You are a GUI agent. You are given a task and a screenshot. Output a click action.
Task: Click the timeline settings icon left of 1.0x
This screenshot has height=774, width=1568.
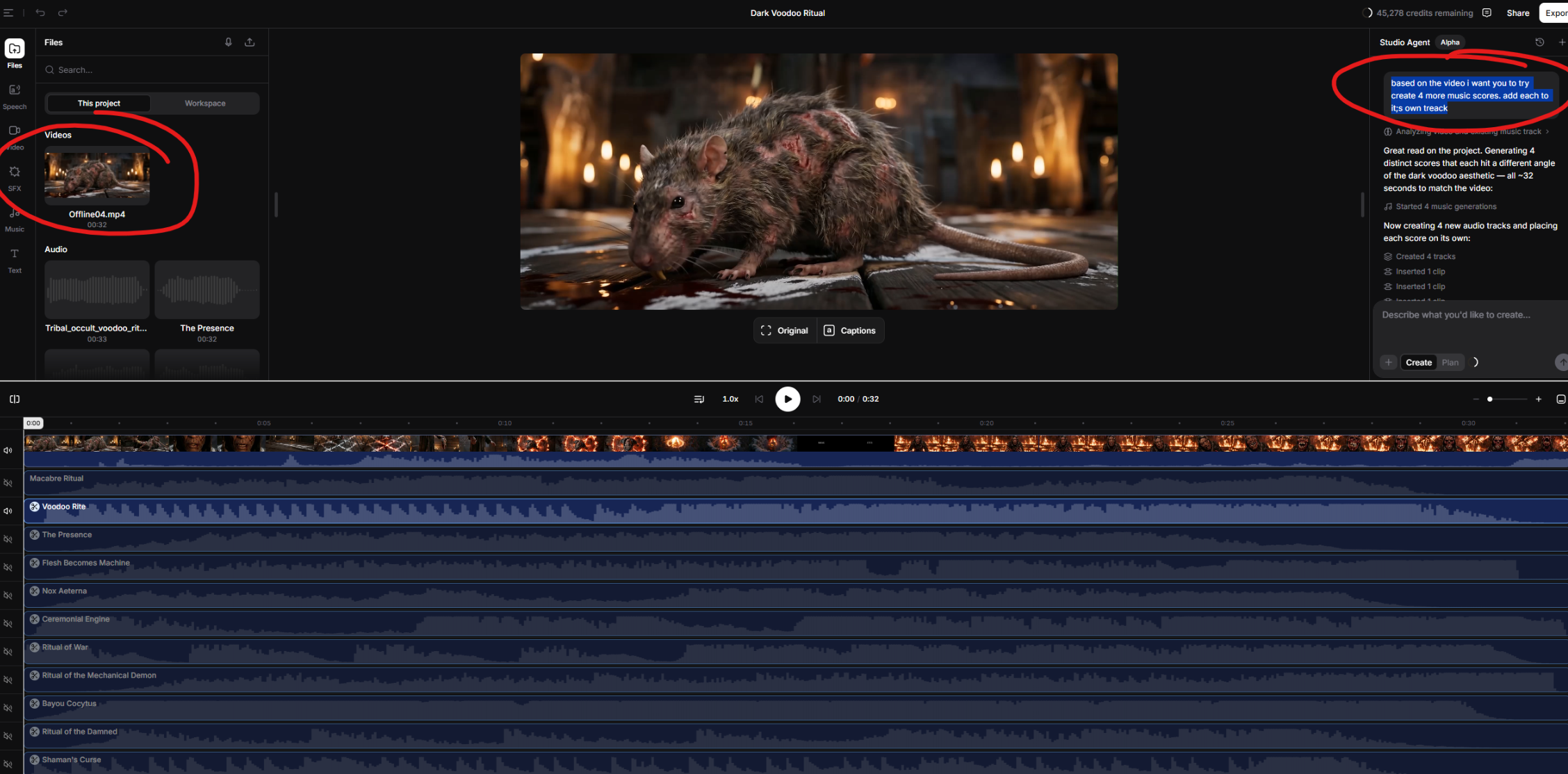699,399
